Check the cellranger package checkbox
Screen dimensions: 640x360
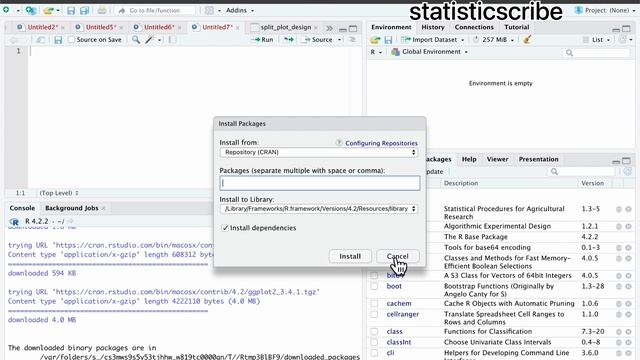click(374, 314)
